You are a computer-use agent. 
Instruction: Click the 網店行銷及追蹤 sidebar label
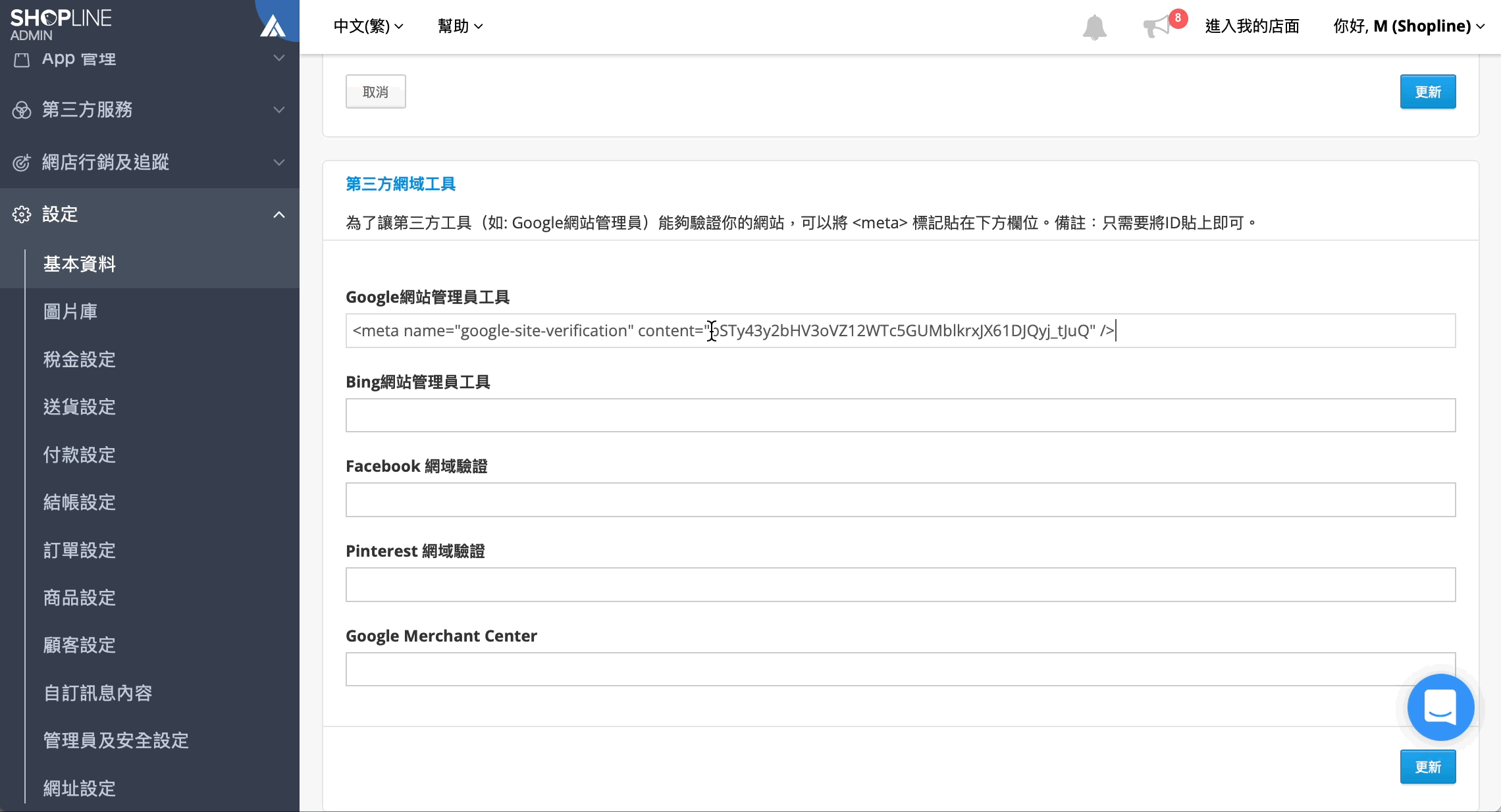pyautogui.click(x=106, y=163)
